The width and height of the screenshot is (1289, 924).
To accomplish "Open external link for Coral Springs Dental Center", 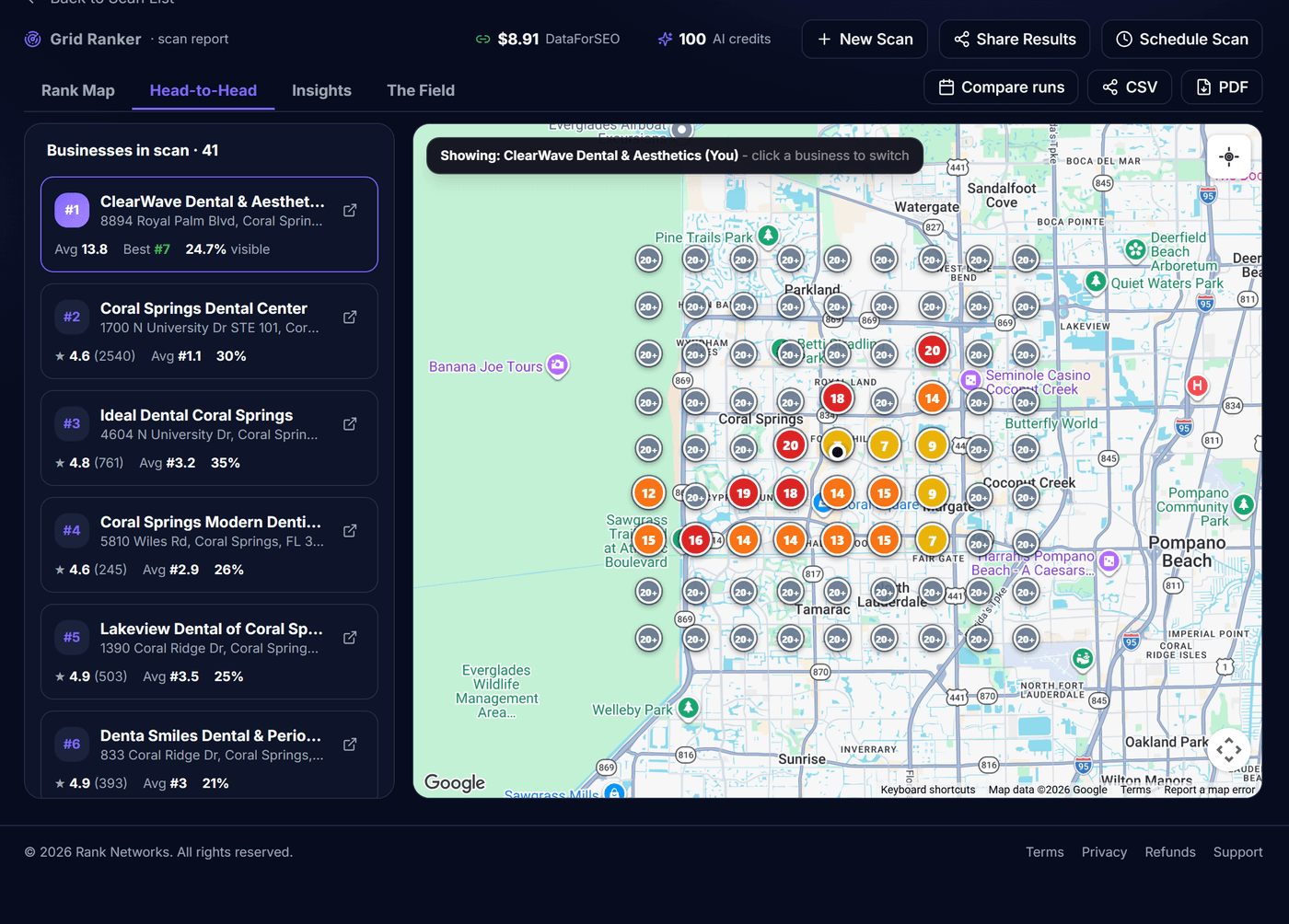I will point(350,318).
